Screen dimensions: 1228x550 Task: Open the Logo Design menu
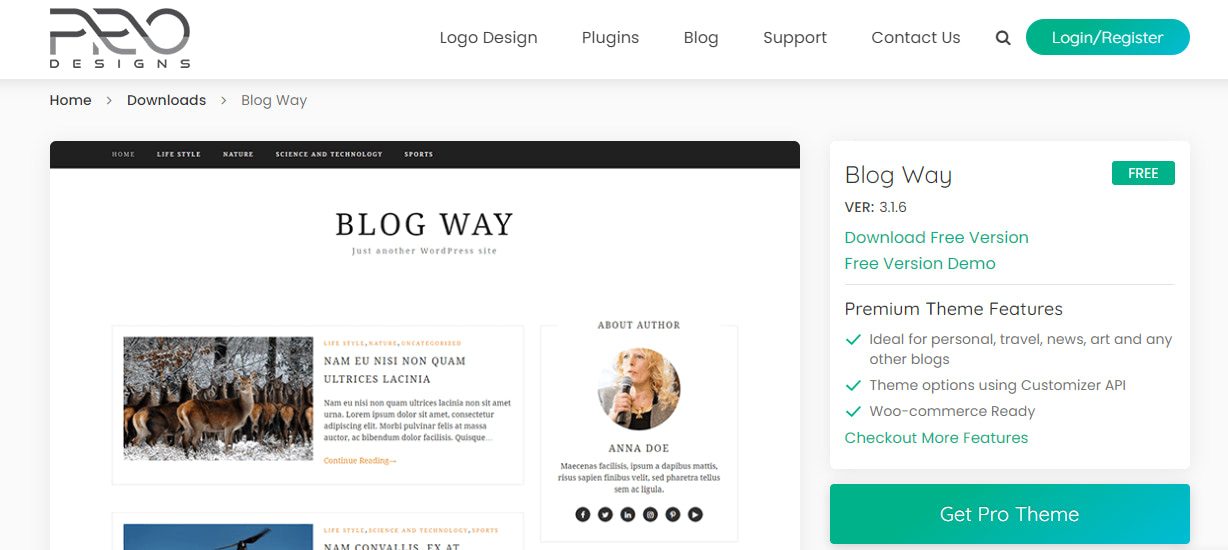[488, 38]
